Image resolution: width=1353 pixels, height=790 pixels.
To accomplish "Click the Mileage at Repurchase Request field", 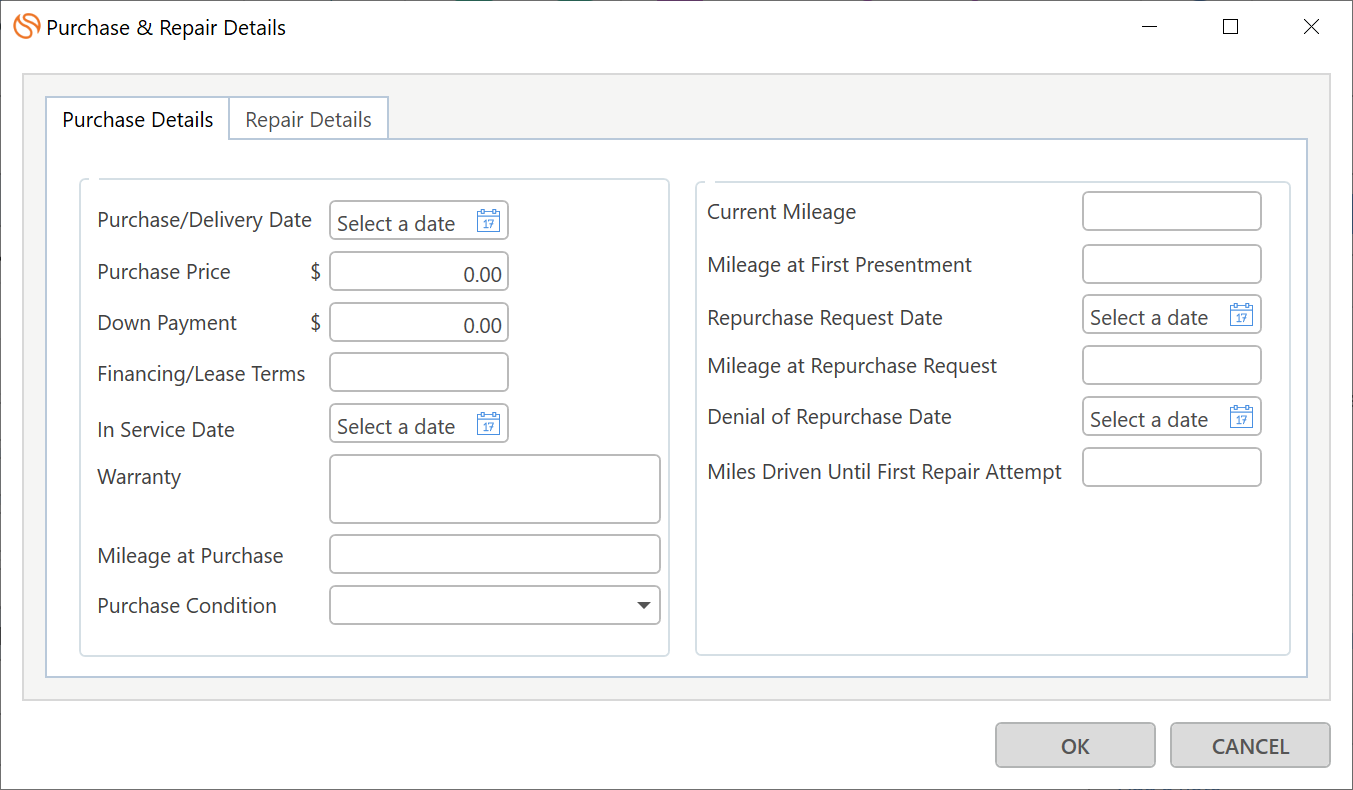I will click(1172, 365).
